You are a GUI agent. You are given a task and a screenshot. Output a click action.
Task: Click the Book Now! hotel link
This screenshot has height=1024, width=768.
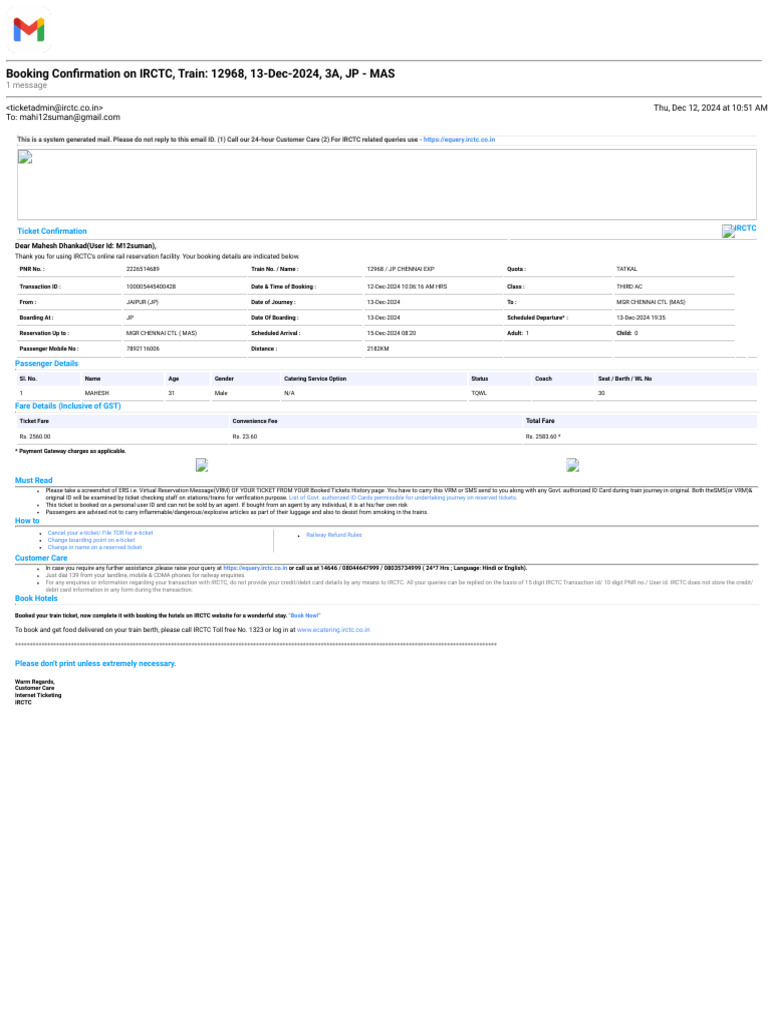point(304,616)
